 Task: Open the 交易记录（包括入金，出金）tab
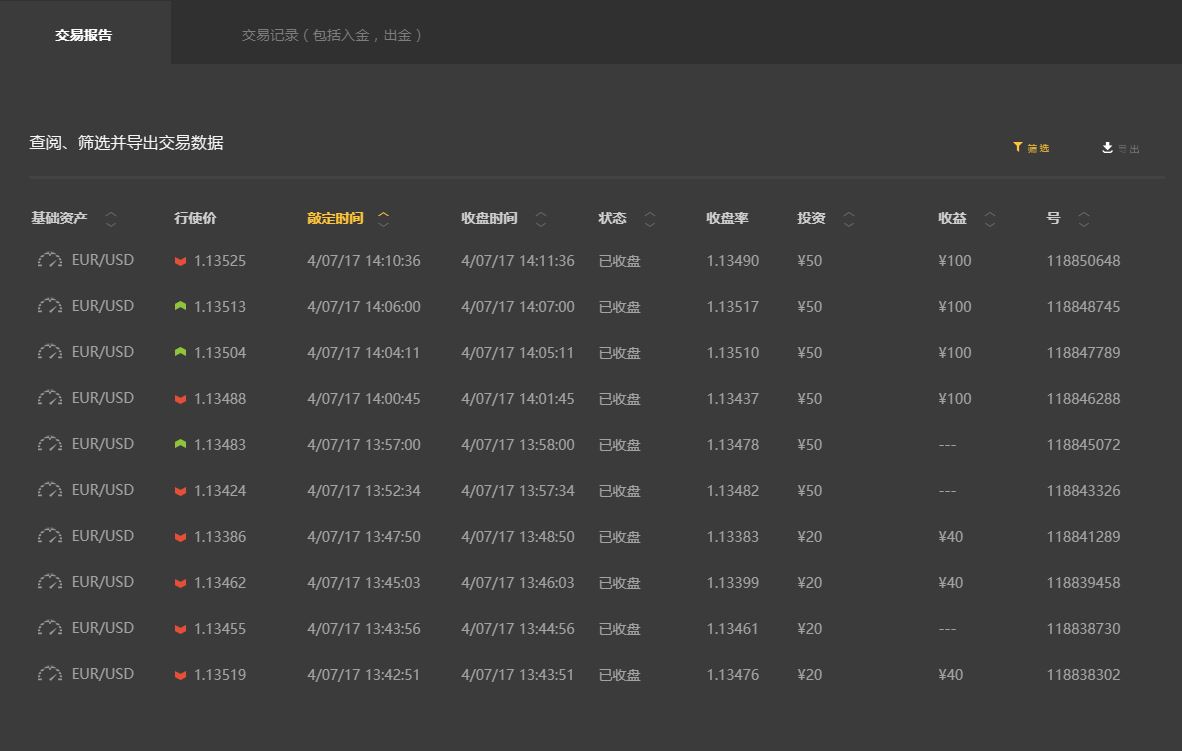coord(331,35)
